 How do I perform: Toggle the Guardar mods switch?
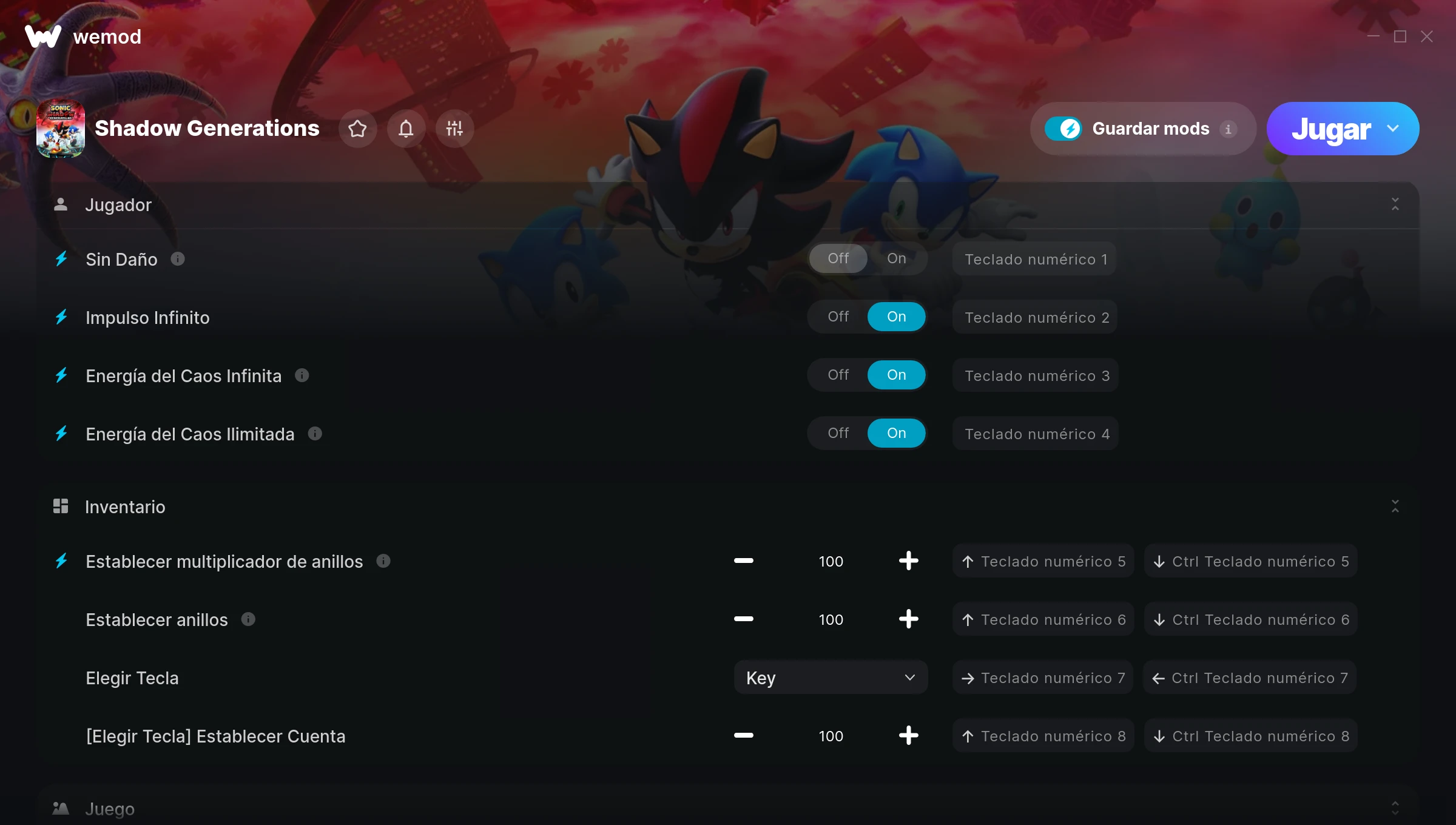tap(1063, 129)
